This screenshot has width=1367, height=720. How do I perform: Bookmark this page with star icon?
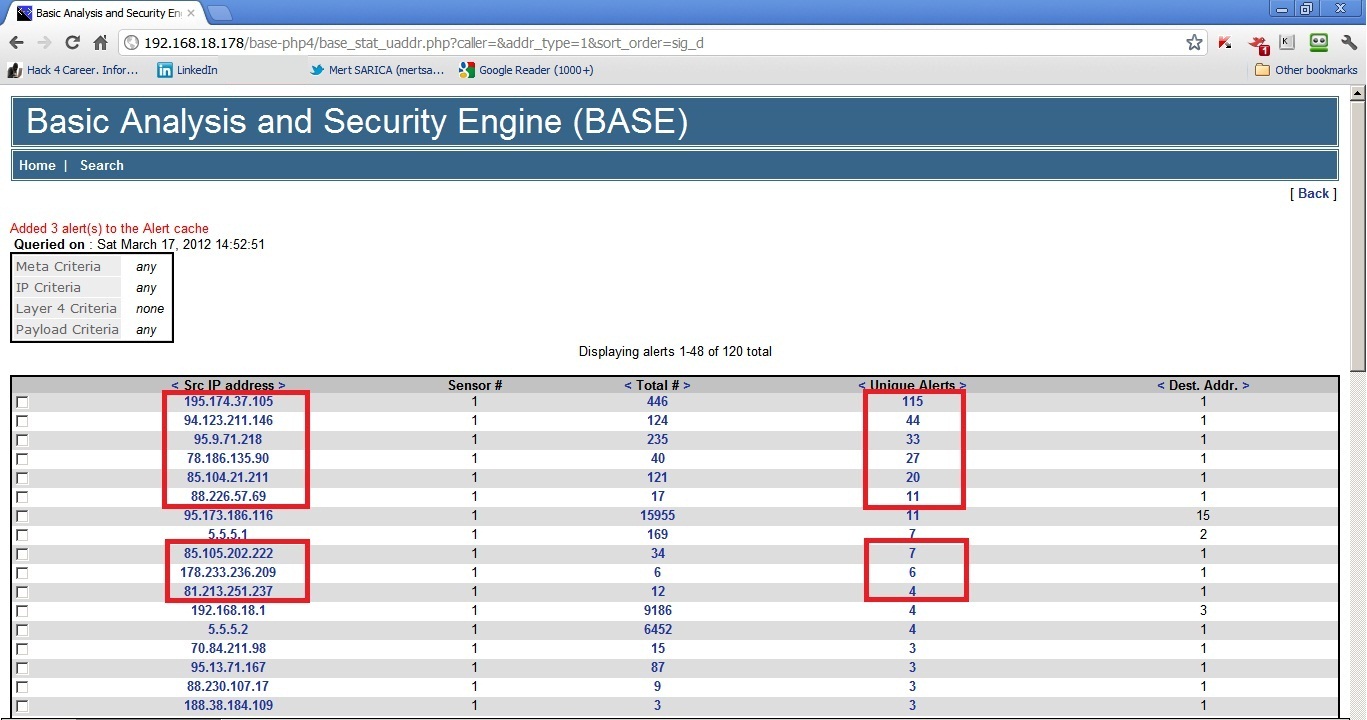[1194, 43]
